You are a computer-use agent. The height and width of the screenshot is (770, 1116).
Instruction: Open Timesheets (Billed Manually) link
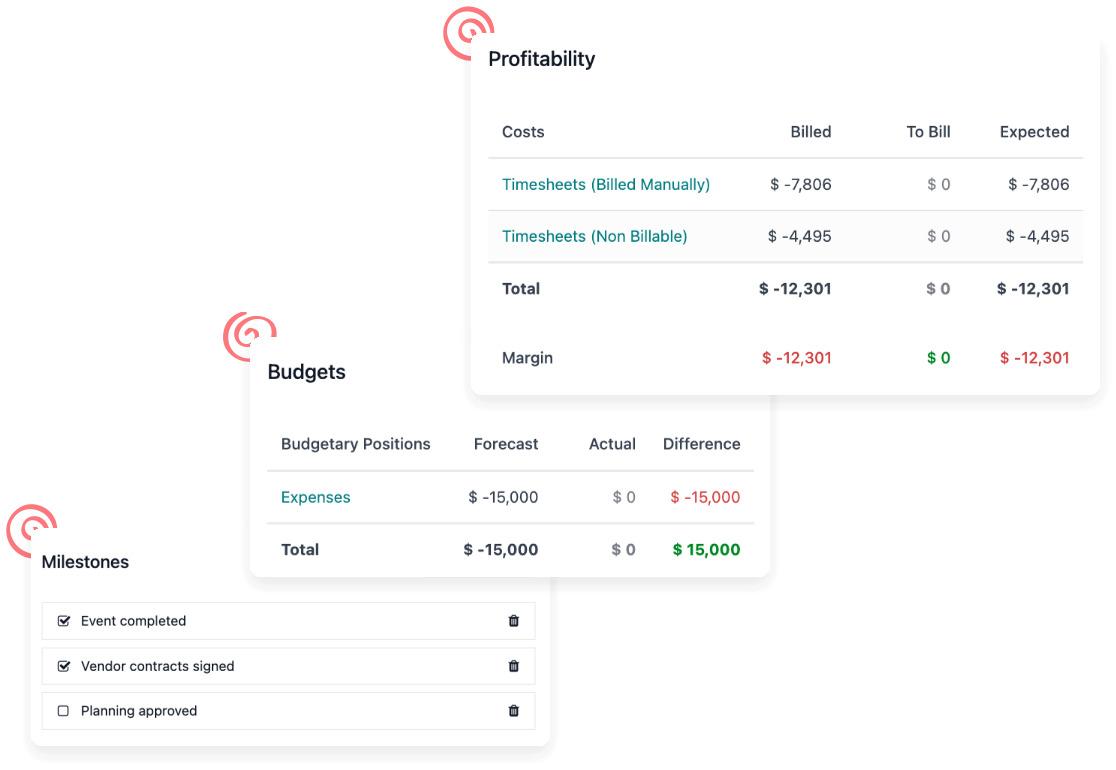[x=606, y=184]
